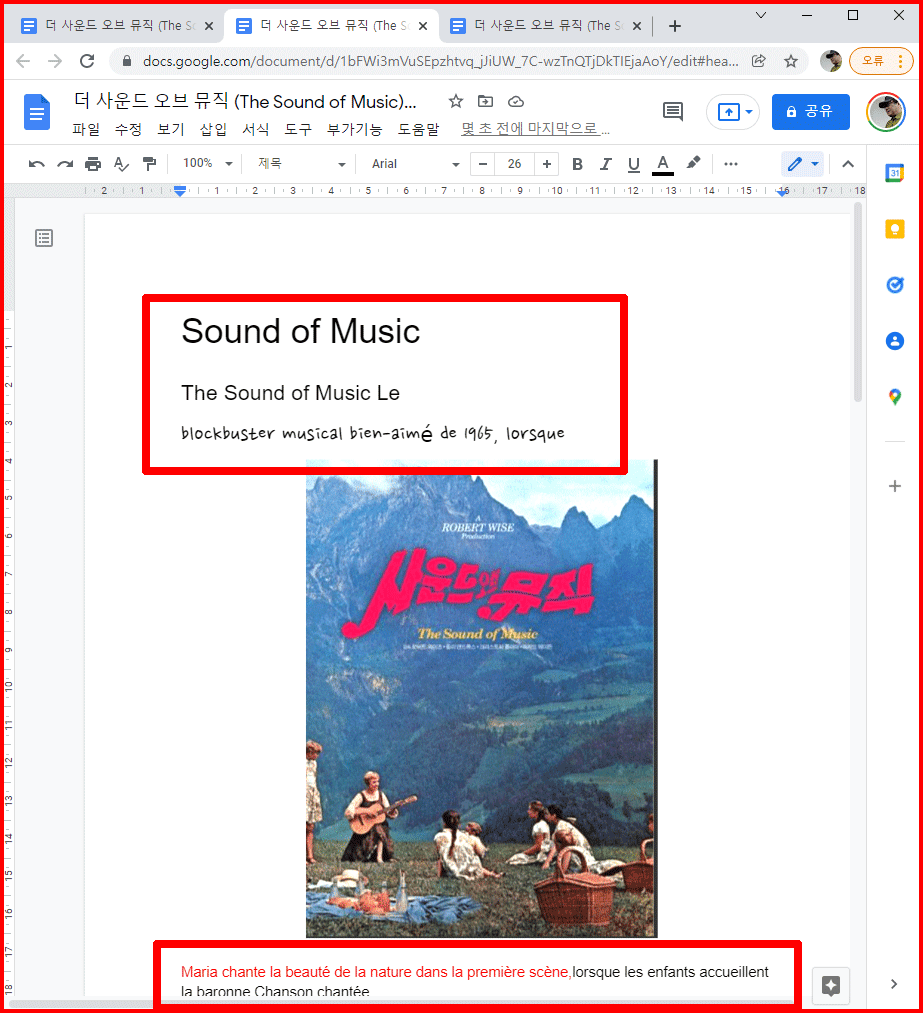Click the Sound of Music poster image
This screenshot has width=923, height=1013.
(481, 698)
